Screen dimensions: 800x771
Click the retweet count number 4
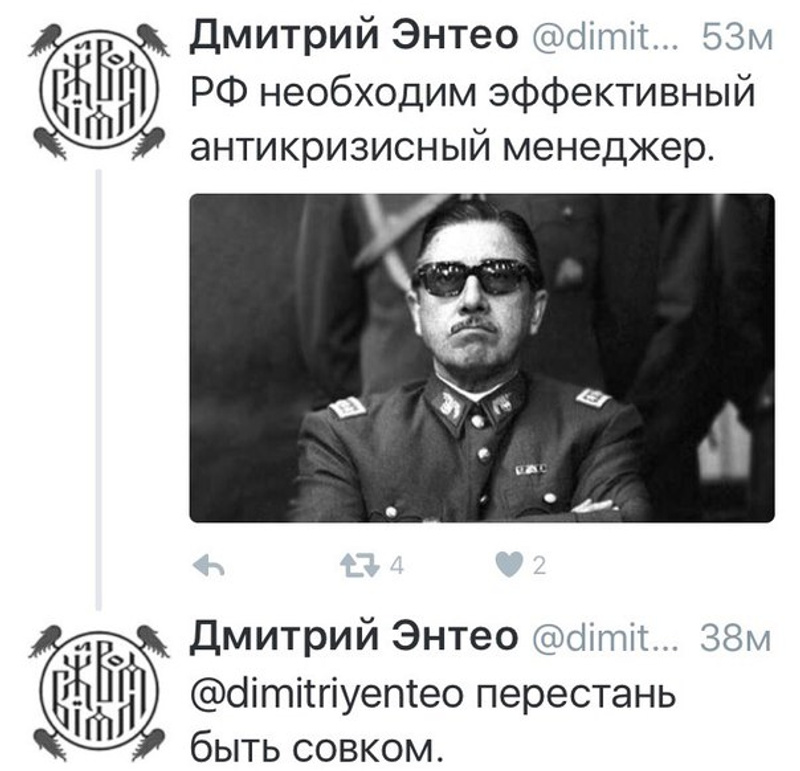(397, 566)
